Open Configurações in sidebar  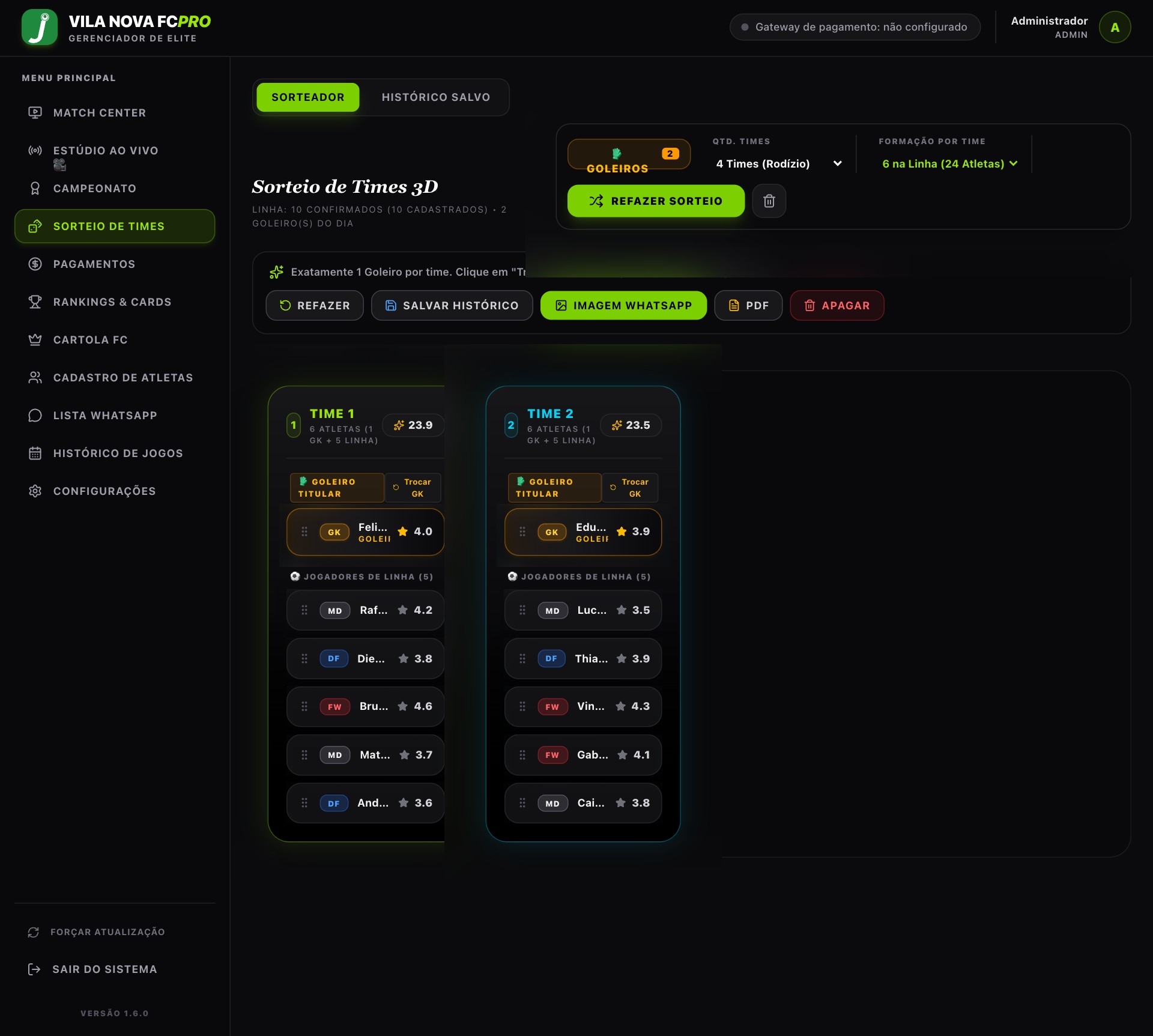point(115,491)
